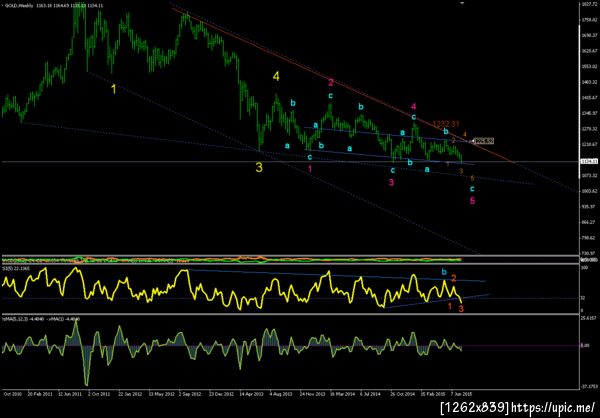
Task: Click the 20 Feb 2011 date on time axis
Action: [40, 394]
